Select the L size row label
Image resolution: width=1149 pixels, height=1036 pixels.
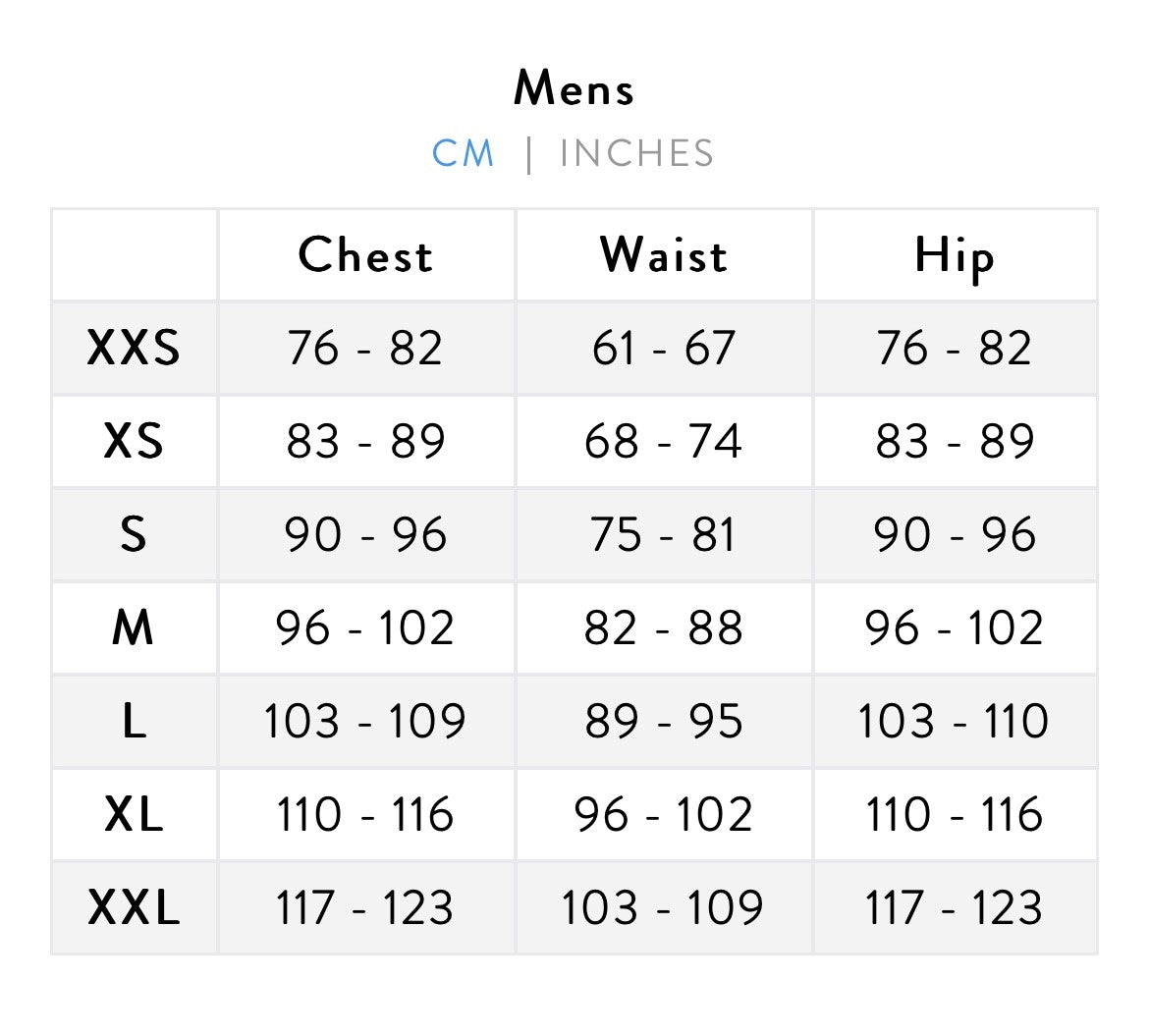pyautogui.click(x=134, y=721)
